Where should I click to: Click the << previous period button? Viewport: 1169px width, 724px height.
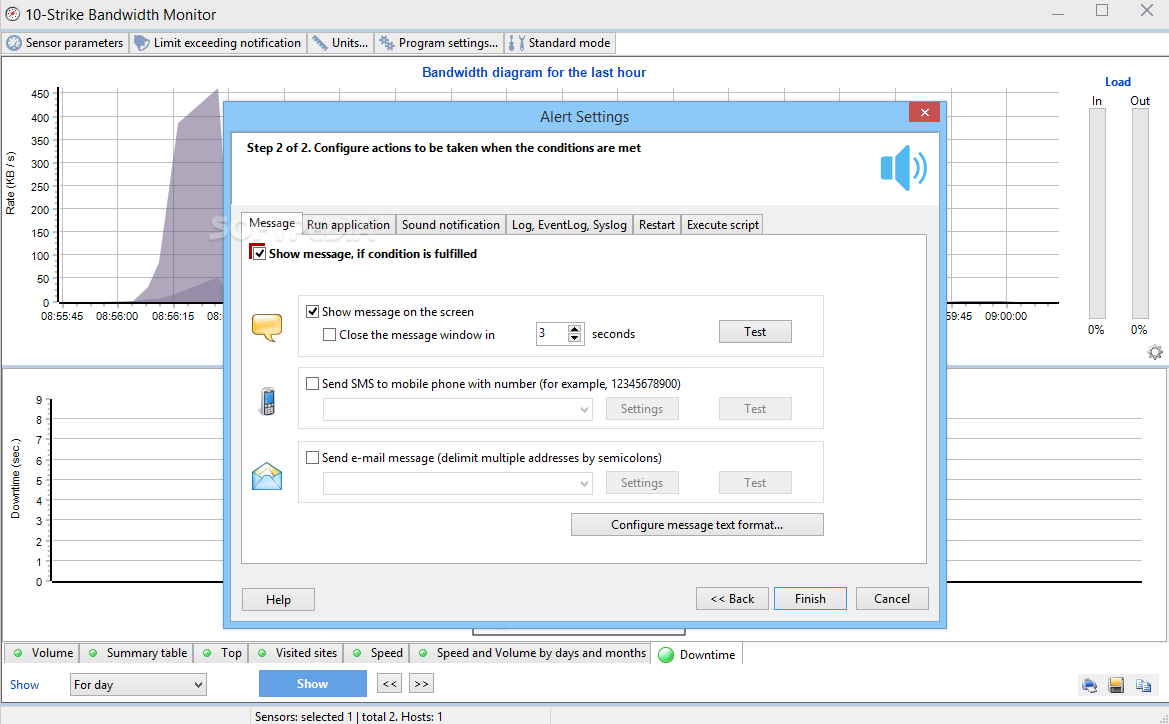[x=390, y=684]
